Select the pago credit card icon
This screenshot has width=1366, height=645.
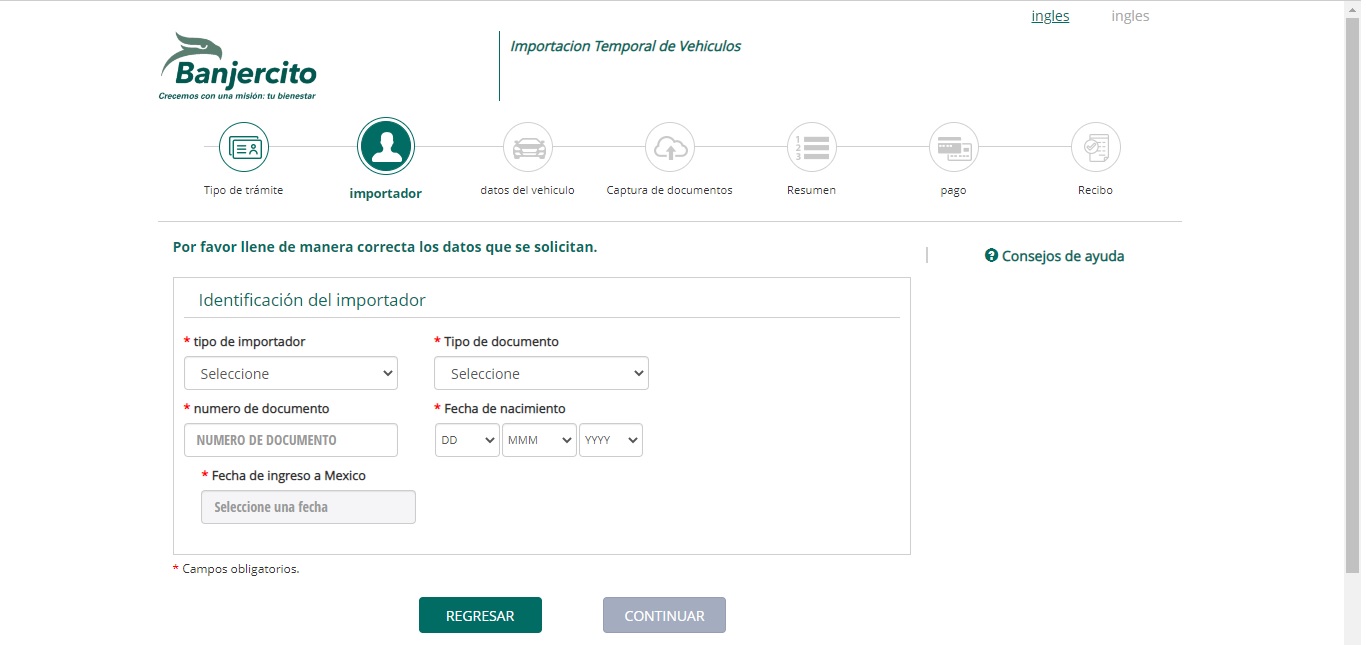[953, 146]
